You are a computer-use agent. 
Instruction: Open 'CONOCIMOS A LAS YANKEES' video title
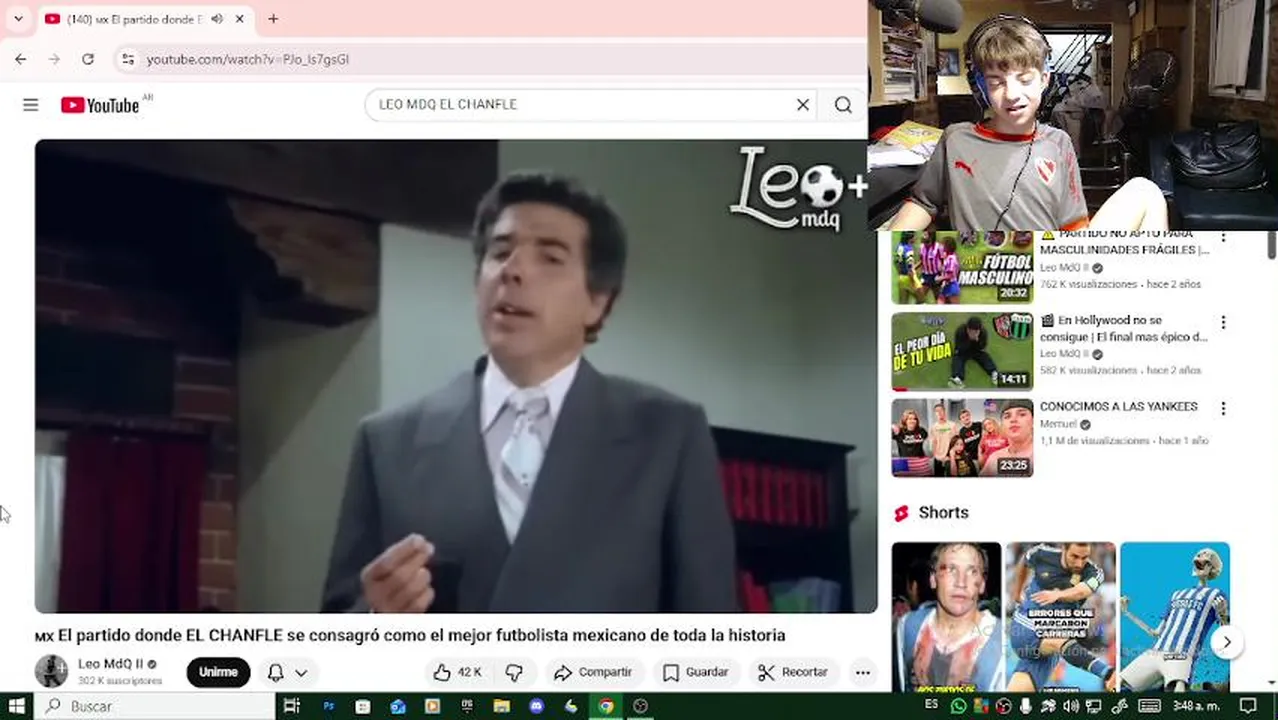click(1118, 407)
